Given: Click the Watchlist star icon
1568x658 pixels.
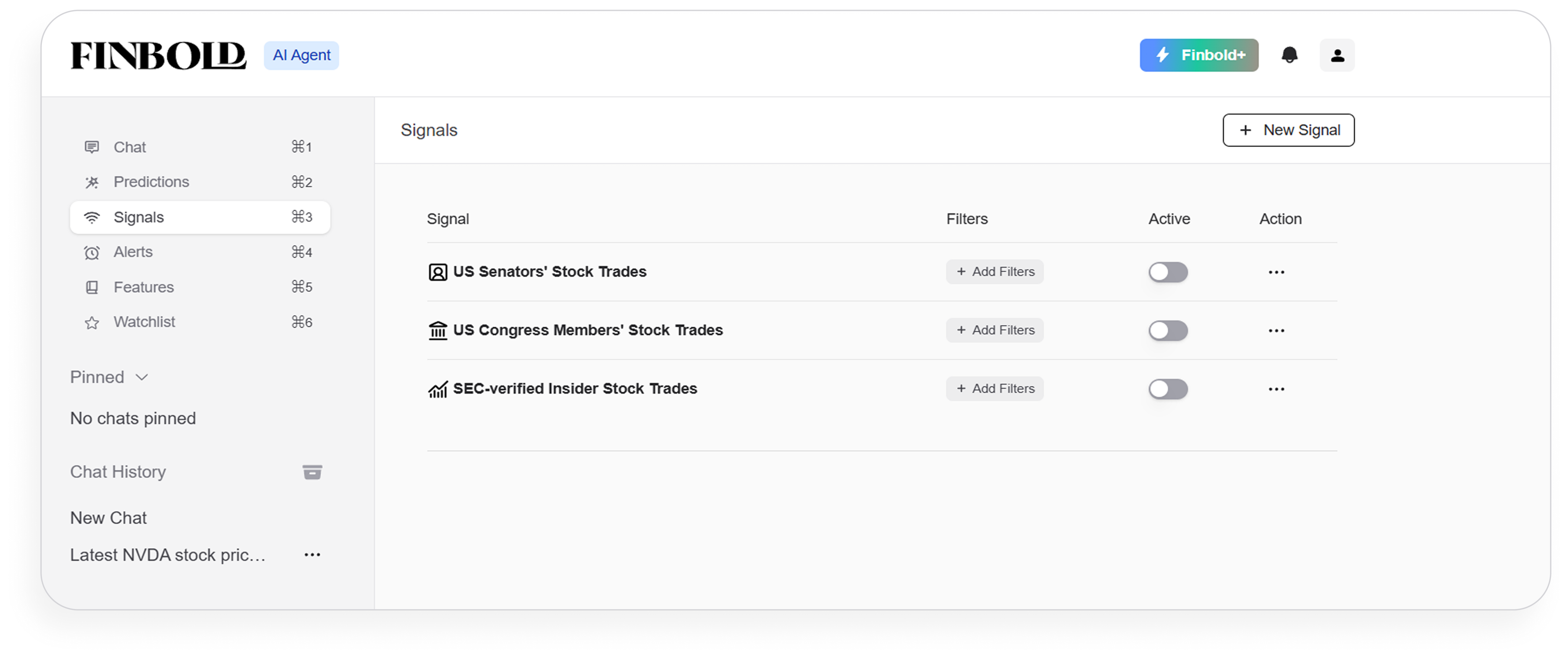Looking at the screenshot, I should [x=92, y=322].
